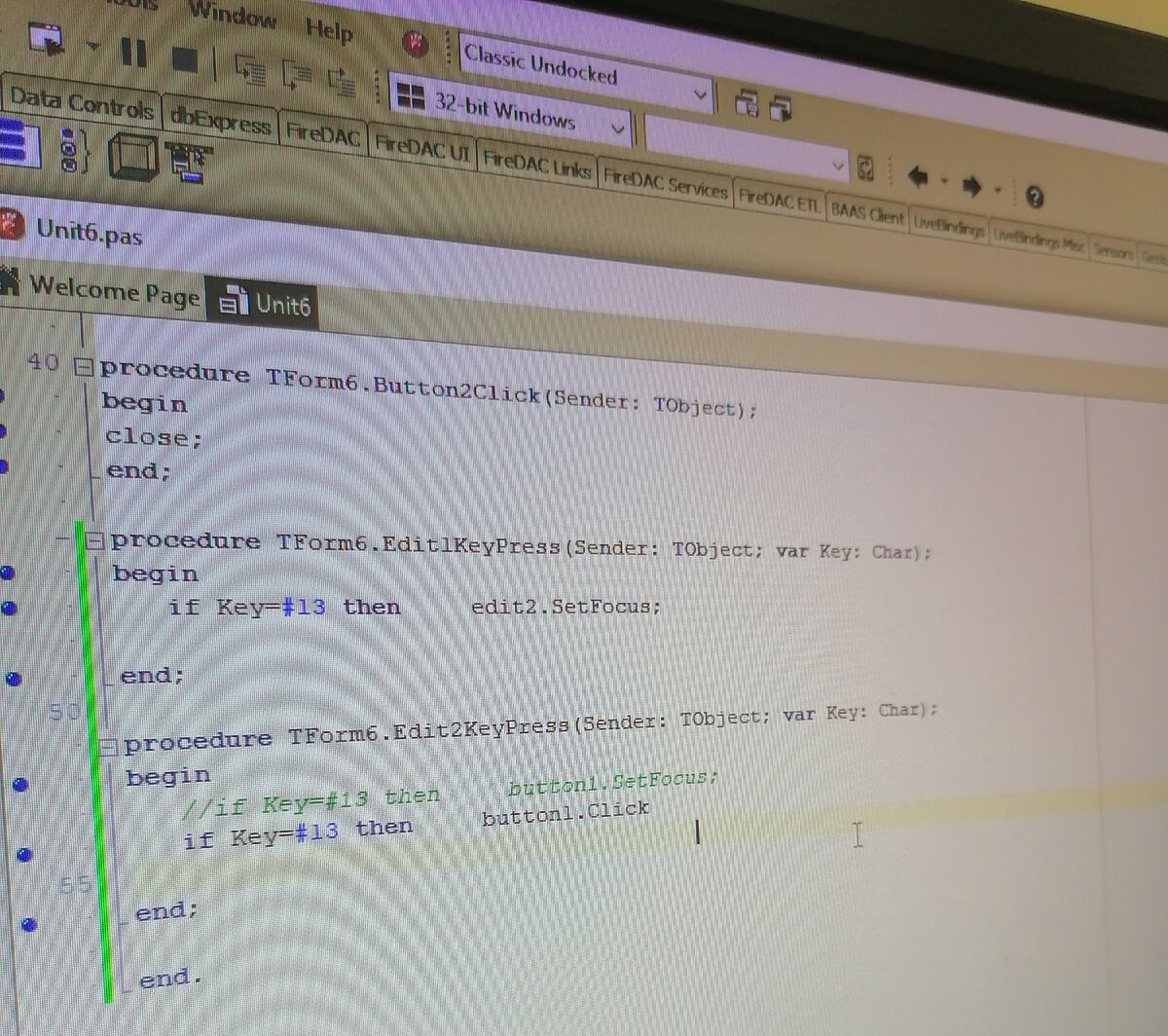The width and height of the screenshot is (1168, 1036).
Task: Open the small arrow beside the run icon
Action: click(x=92, y=45)
